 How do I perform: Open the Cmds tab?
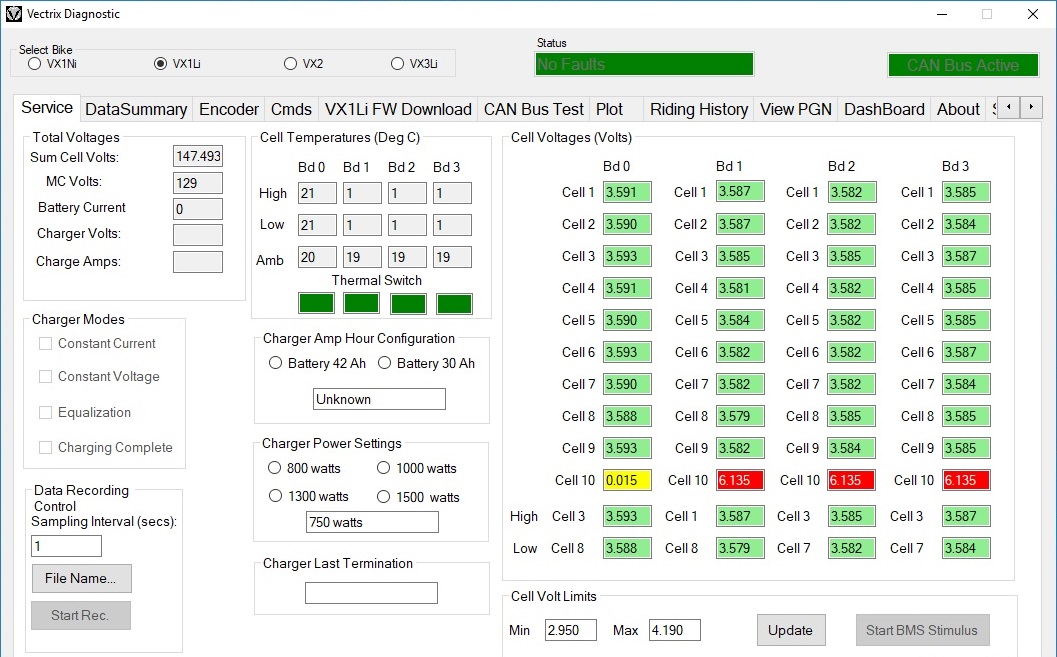pos(291,109)
